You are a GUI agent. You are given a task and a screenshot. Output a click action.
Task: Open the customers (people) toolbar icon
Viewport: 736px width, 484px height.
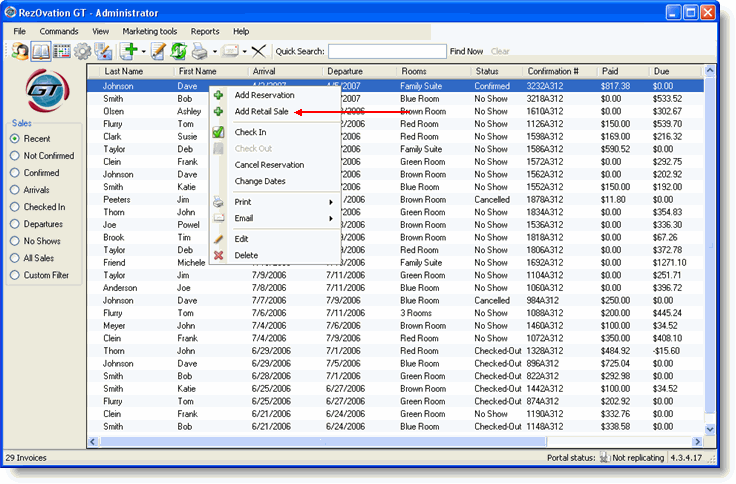coord(20,51)
